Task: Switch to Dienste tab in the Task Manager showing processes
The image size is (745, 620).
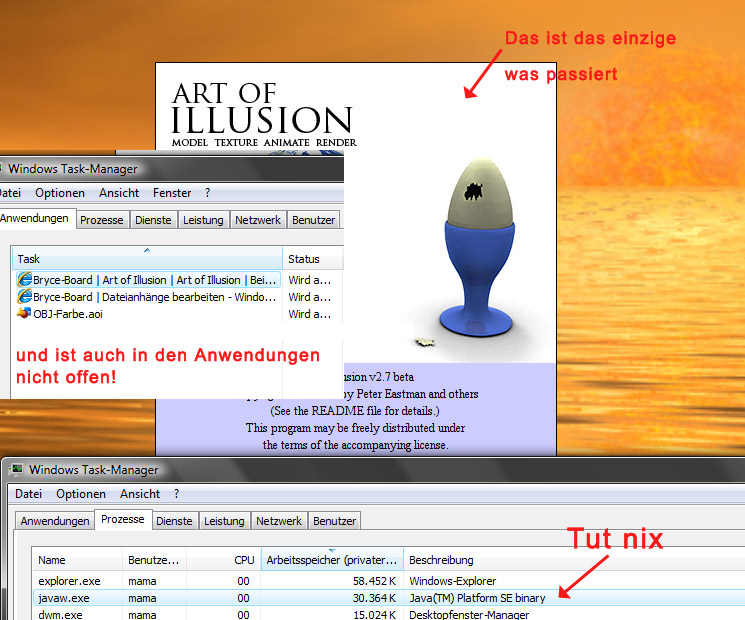Action: pos(174,521)
